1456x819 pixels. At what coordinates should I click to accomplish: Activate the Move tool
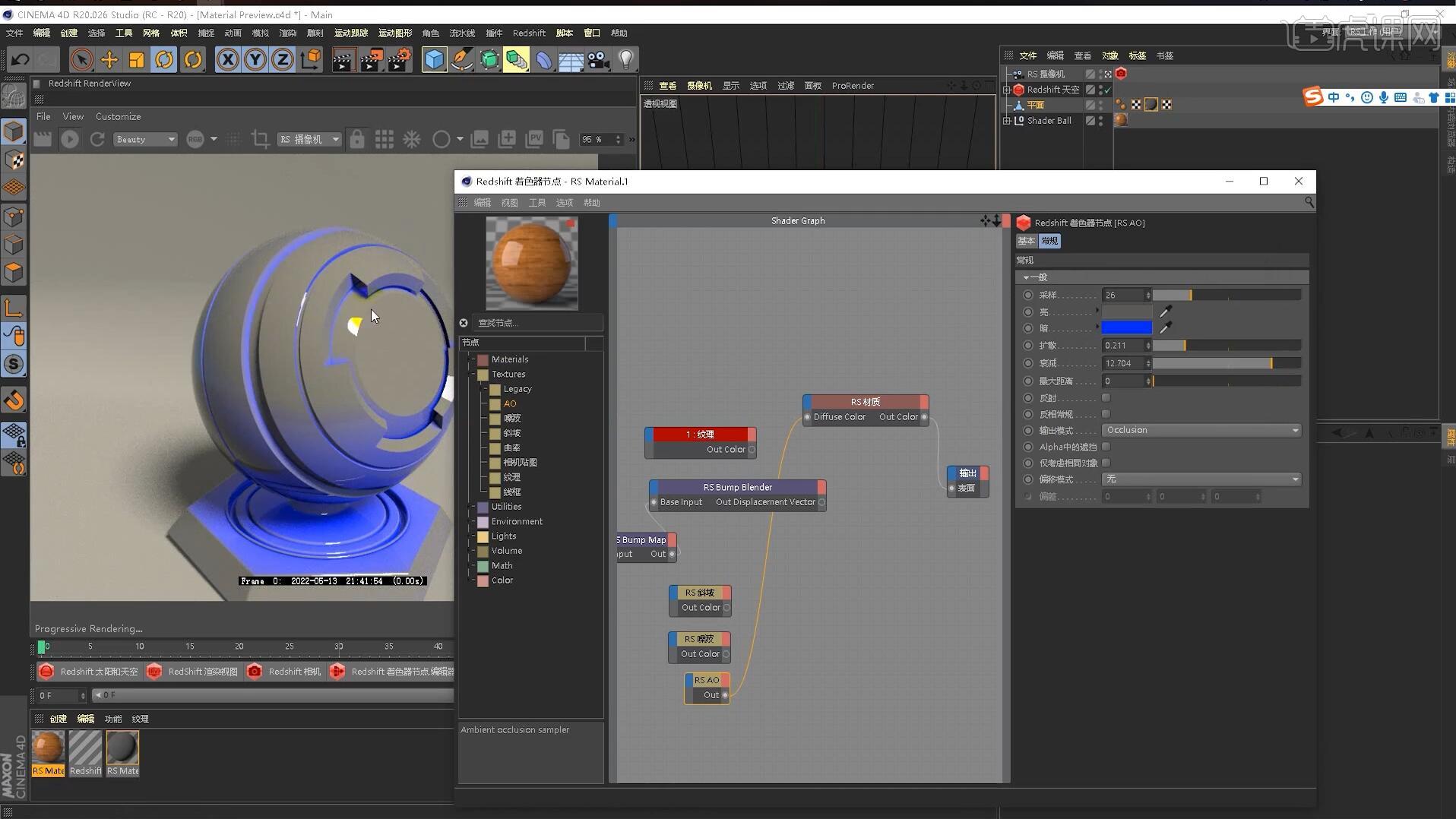tap(109, 59)
